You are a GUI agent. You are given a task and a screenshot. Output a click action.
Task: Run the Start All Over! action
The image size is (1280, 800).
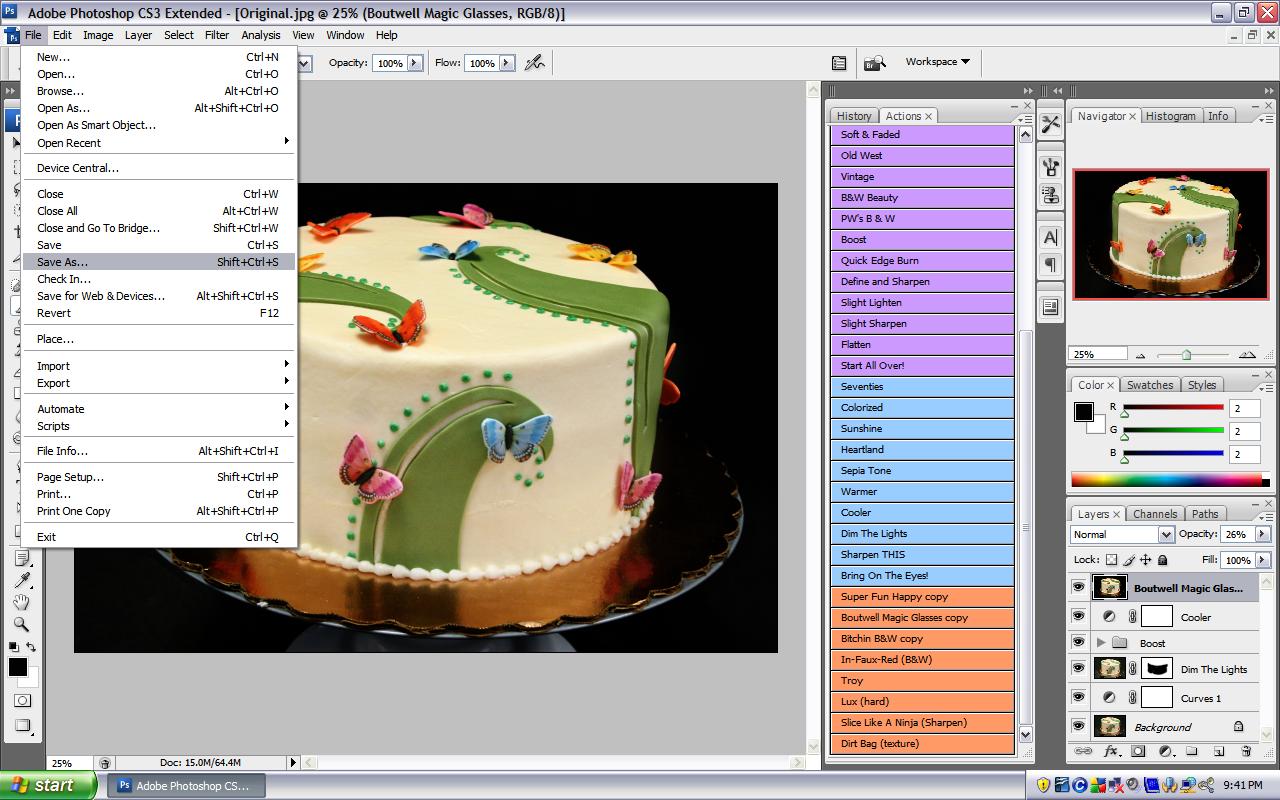coord(922,366)
